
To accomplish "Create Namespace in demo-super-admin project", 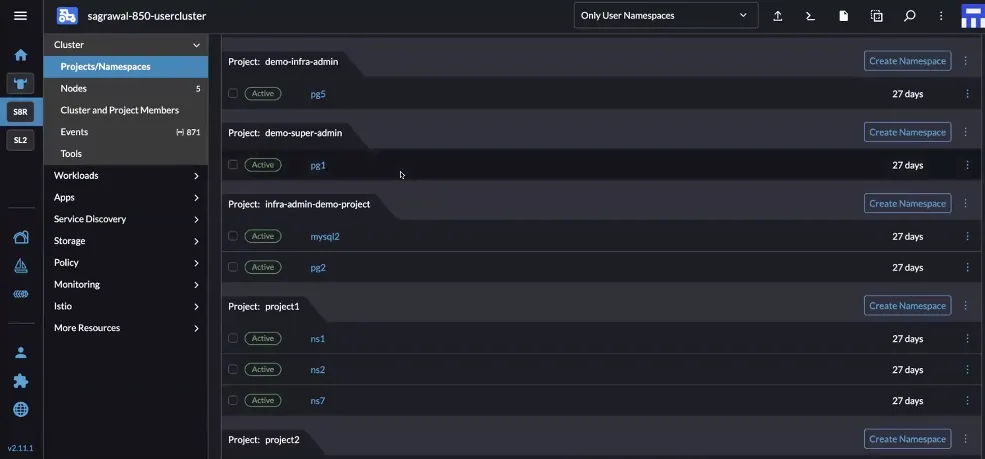I will click(907, 132).
